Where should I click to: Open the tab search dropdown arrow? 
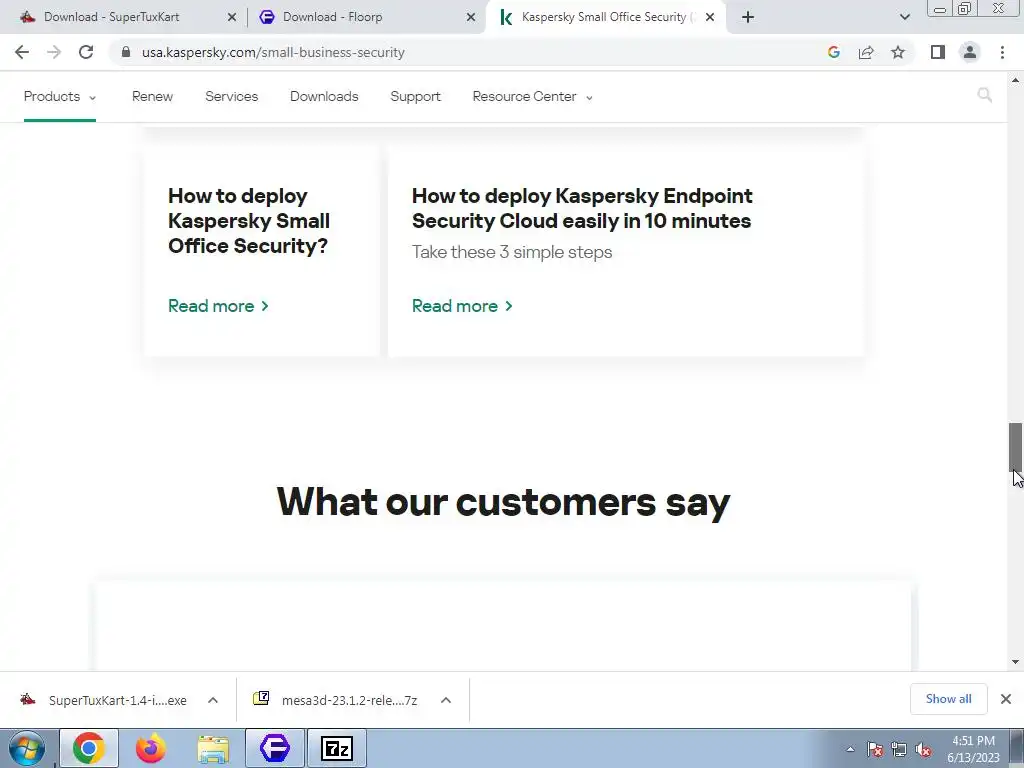tap(904, 17)
